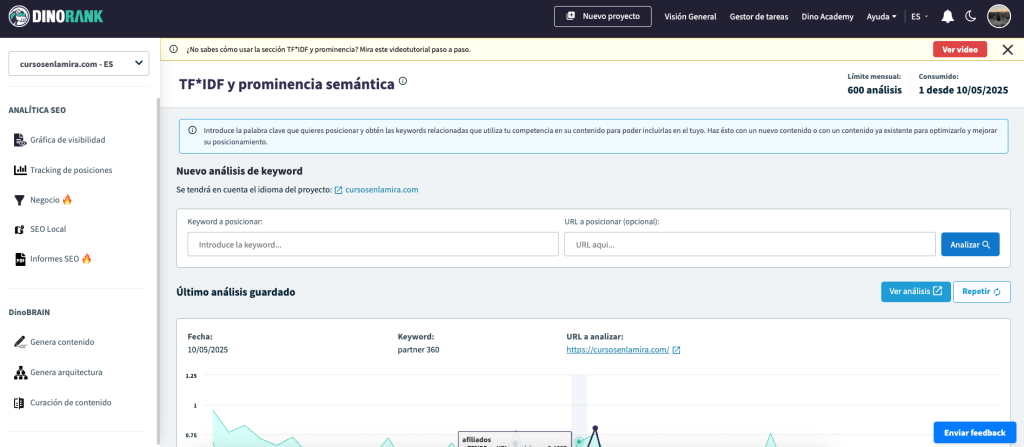Click info icon beside TF*IDF title

pyautogui.click(x=403, y=82)
